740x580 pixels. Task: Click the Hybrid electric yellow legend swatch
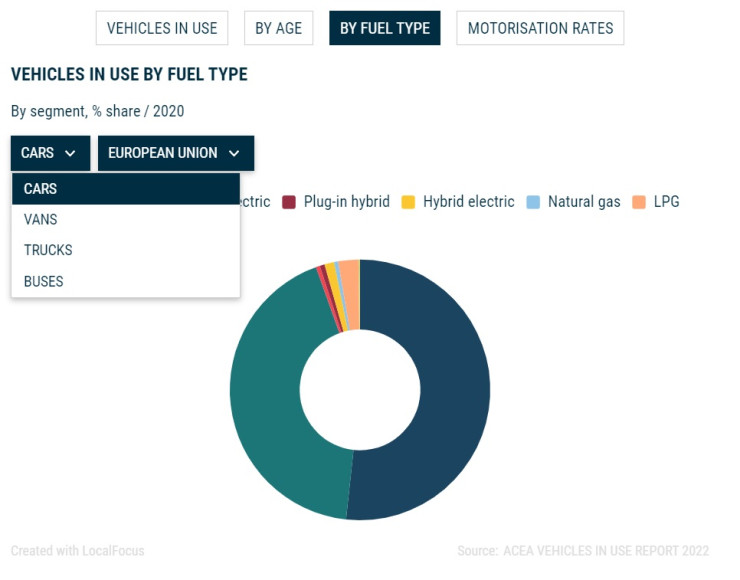tap(408, 202)
